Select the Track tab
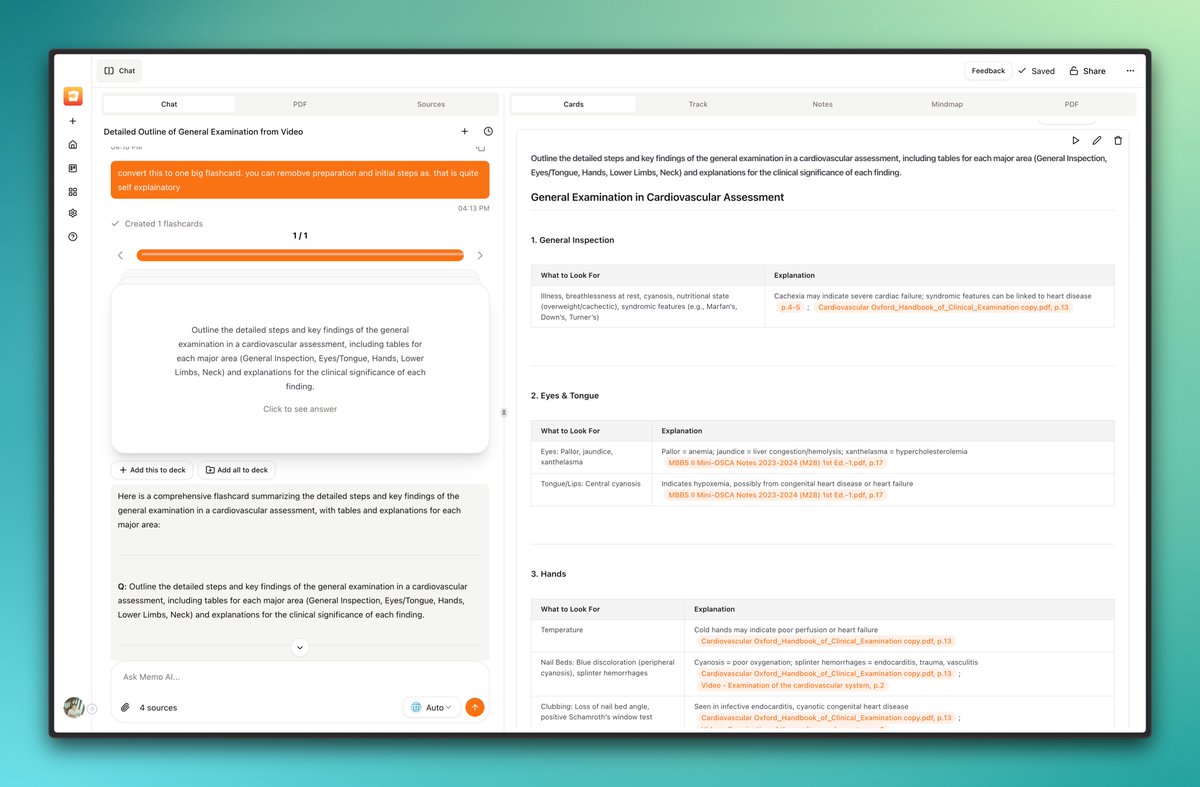 coord(698,104)
